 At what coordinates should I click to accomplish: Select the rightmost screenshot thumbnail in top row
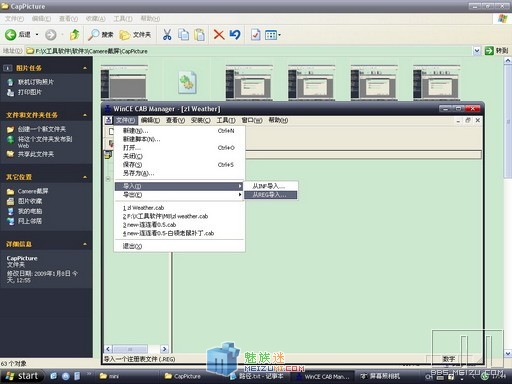pos(436,82)
